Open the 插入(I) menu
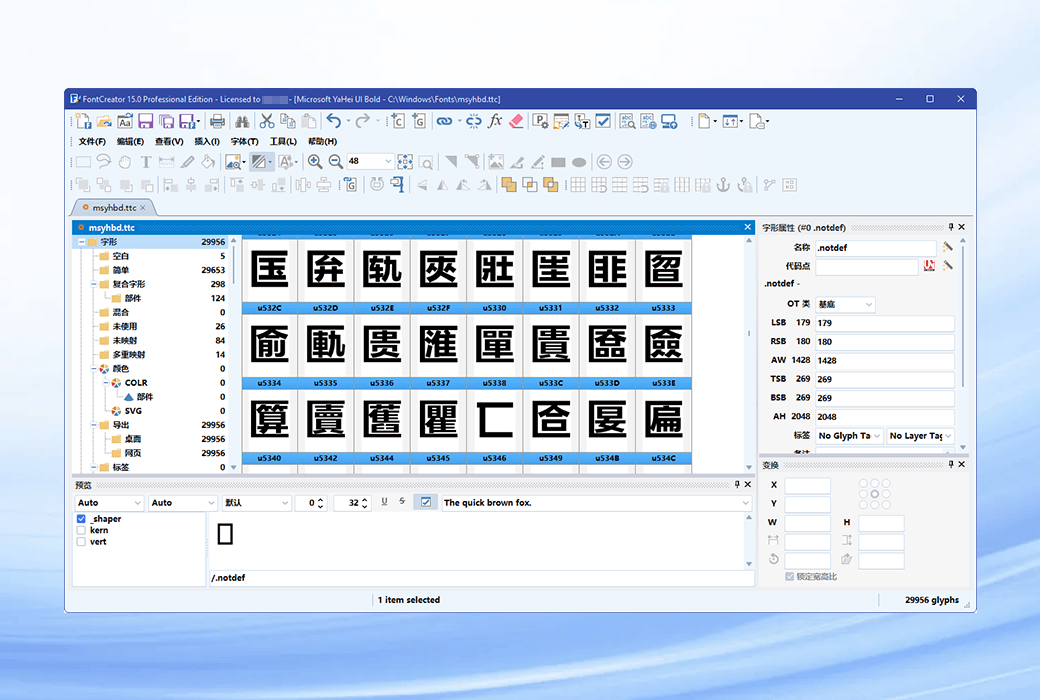Viewport: 1040px width, 700px height. click(207, 141)
